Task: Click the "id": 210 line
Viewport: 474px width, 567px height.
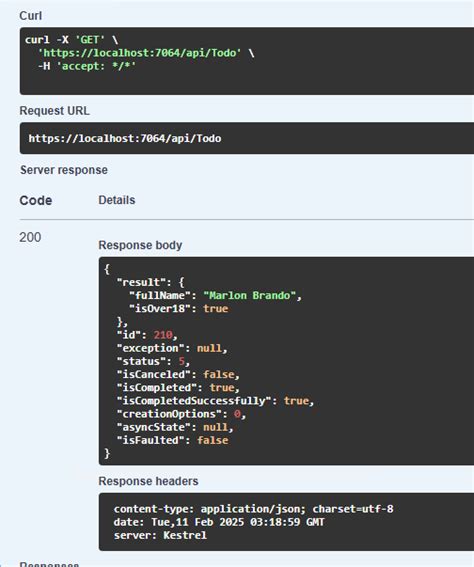Action: [x=147, y=335]
